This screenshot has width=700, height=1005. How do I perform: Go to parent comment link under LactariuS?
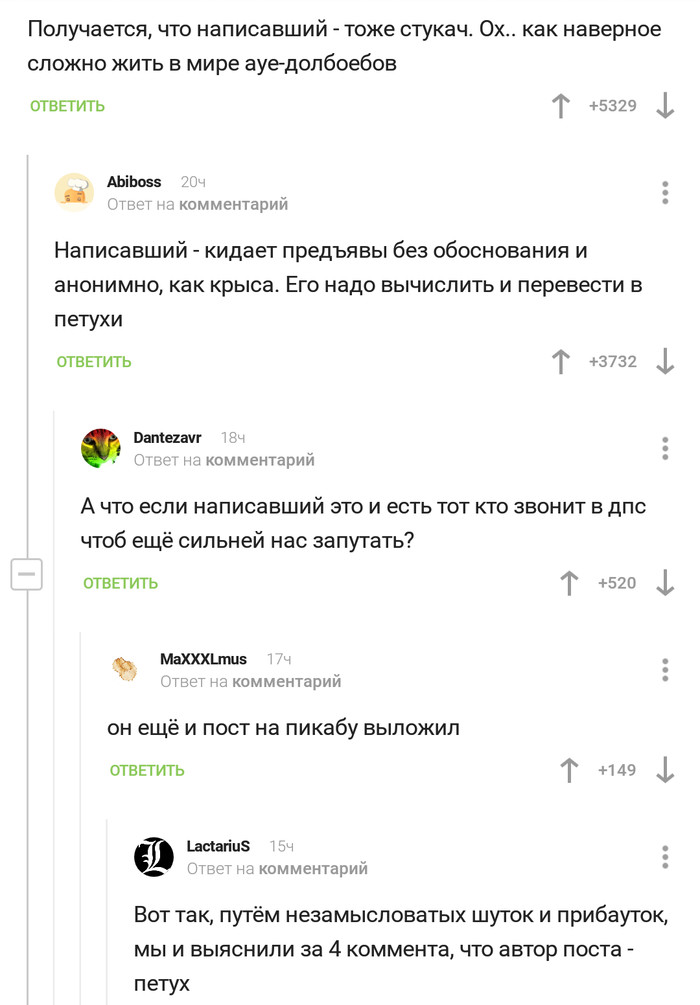click(313, 869)
